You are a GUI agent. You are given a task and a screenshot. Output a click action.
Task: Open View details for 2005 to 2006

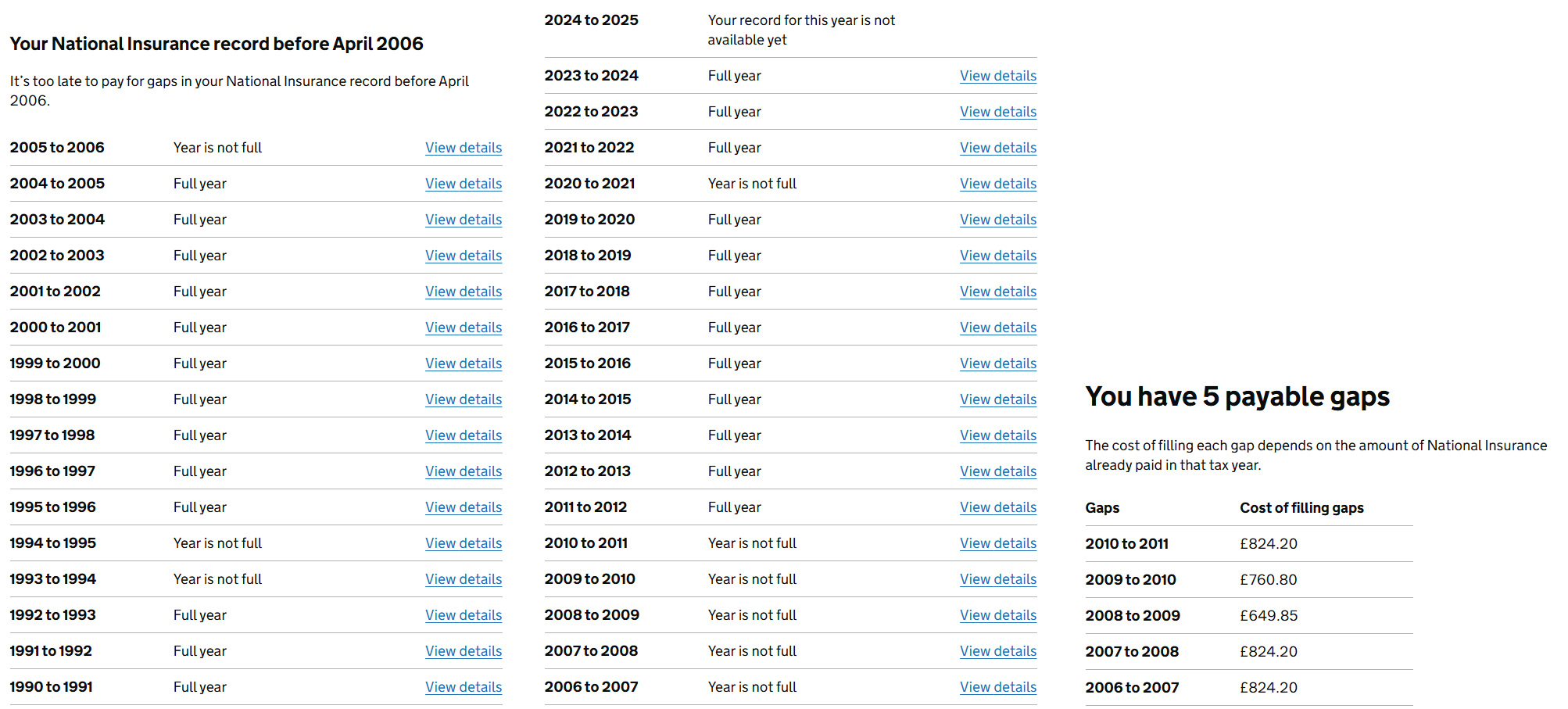463,148
